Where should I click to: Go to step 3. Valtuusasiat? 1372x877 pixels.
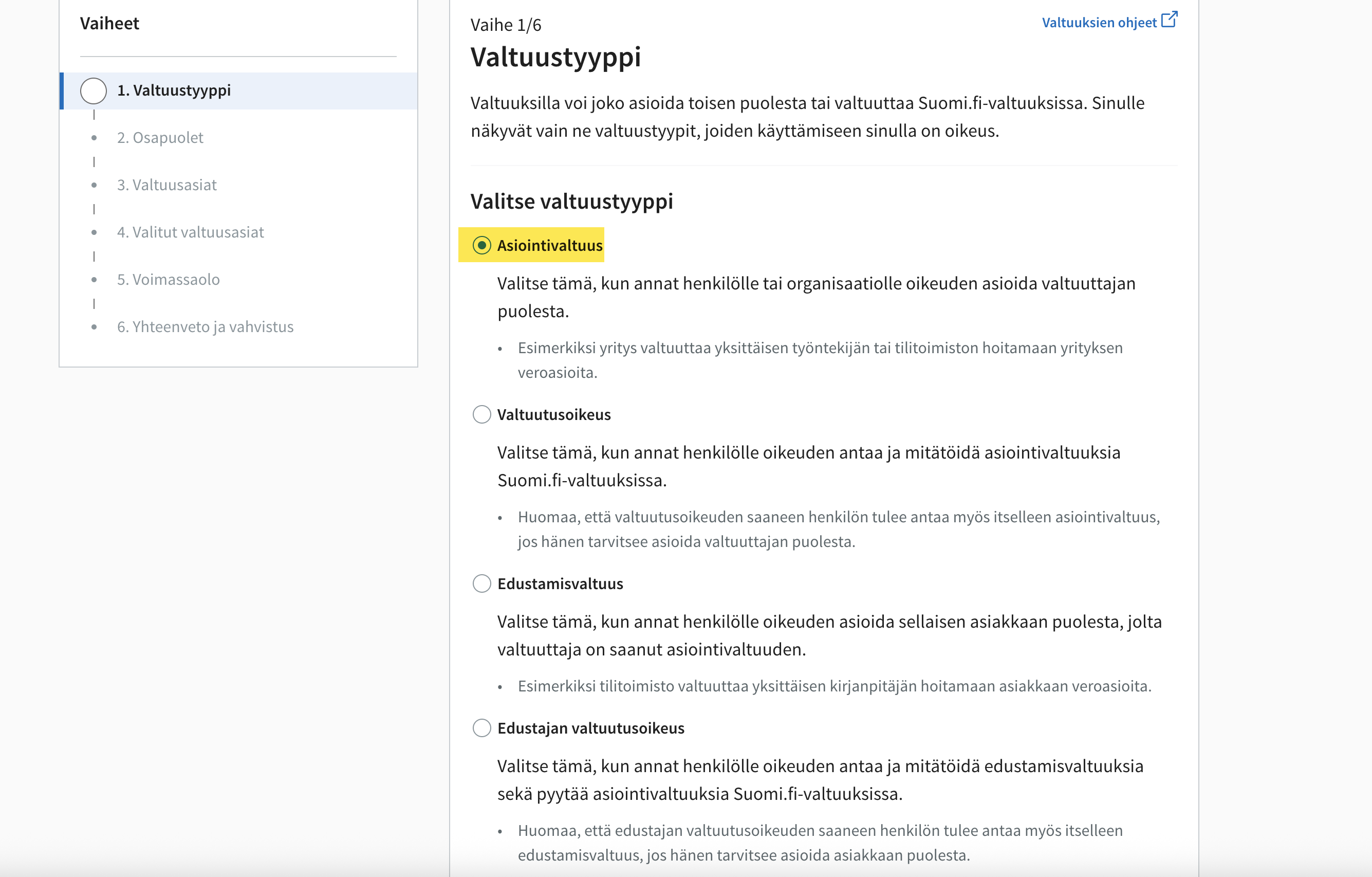click(x=166, y=185)
